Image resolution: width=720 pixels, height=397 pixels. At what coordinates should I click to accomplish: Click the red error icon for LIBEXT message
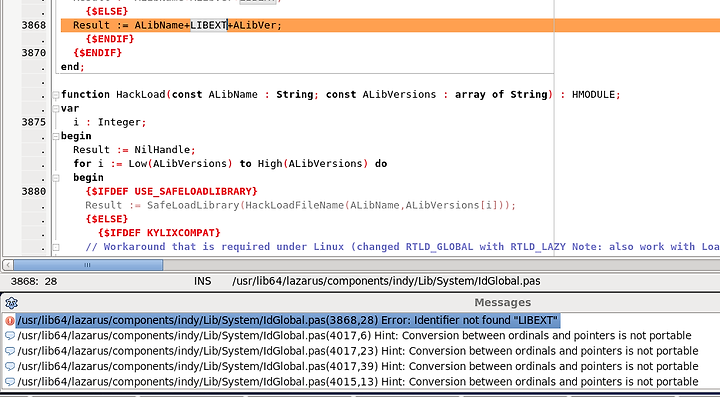10,320
